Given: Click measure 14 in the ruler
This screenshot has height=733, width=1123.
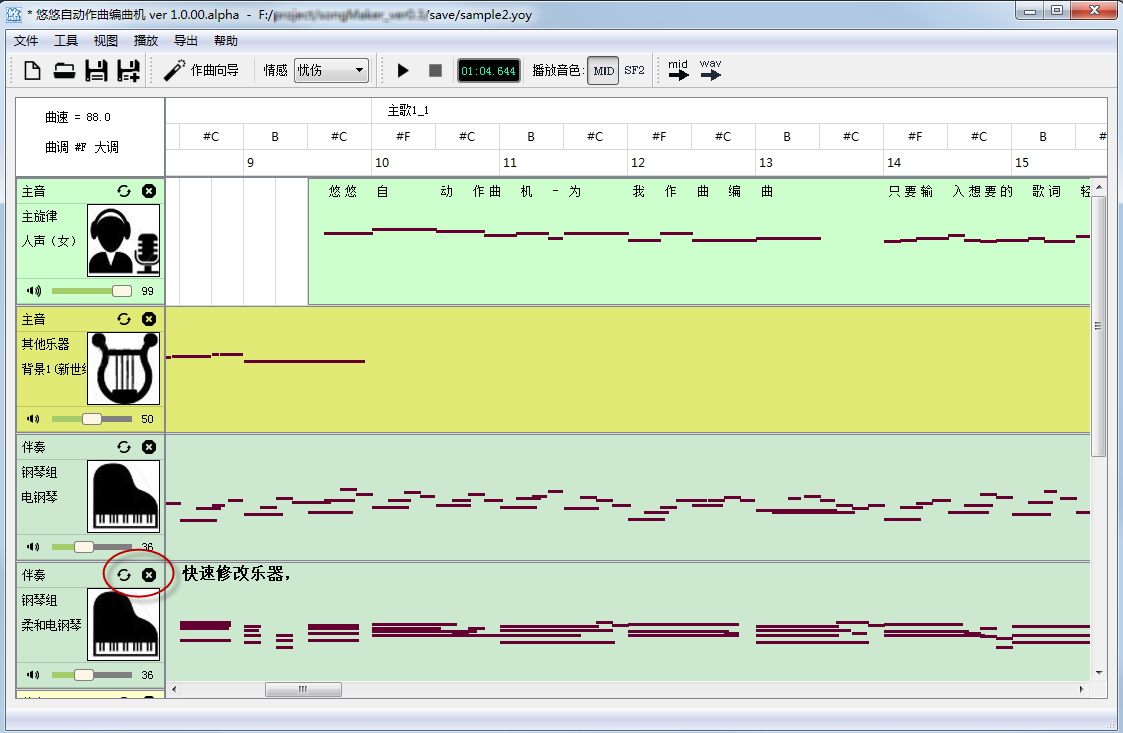Looking at the screenshot, I should tap(894, 163).
